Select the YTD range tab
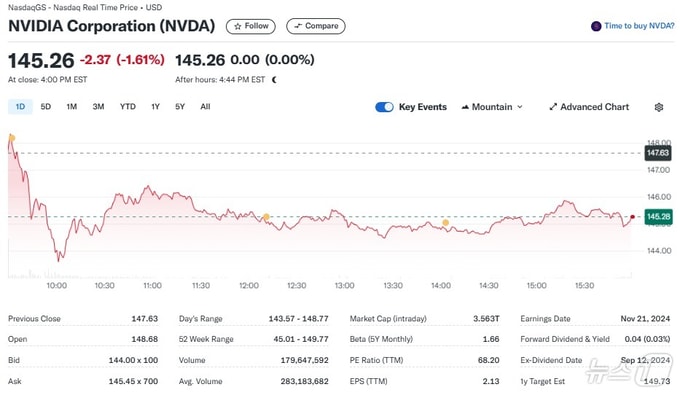 point(128,107)
